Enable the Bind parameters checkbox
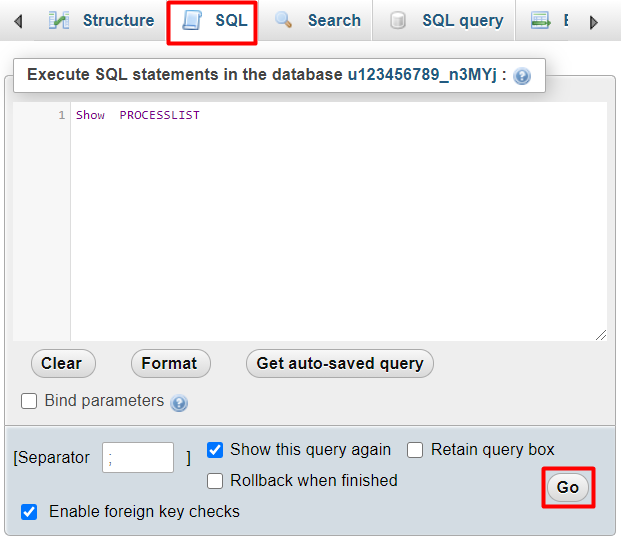This screenshot has width=621, height=541. pos(29,401)
